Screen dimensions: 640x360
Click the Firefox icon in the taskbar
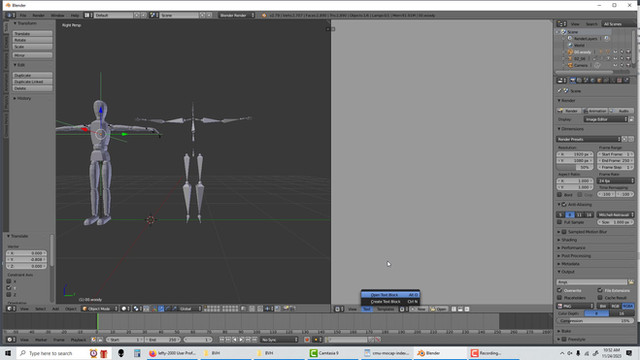coord(153,353)
